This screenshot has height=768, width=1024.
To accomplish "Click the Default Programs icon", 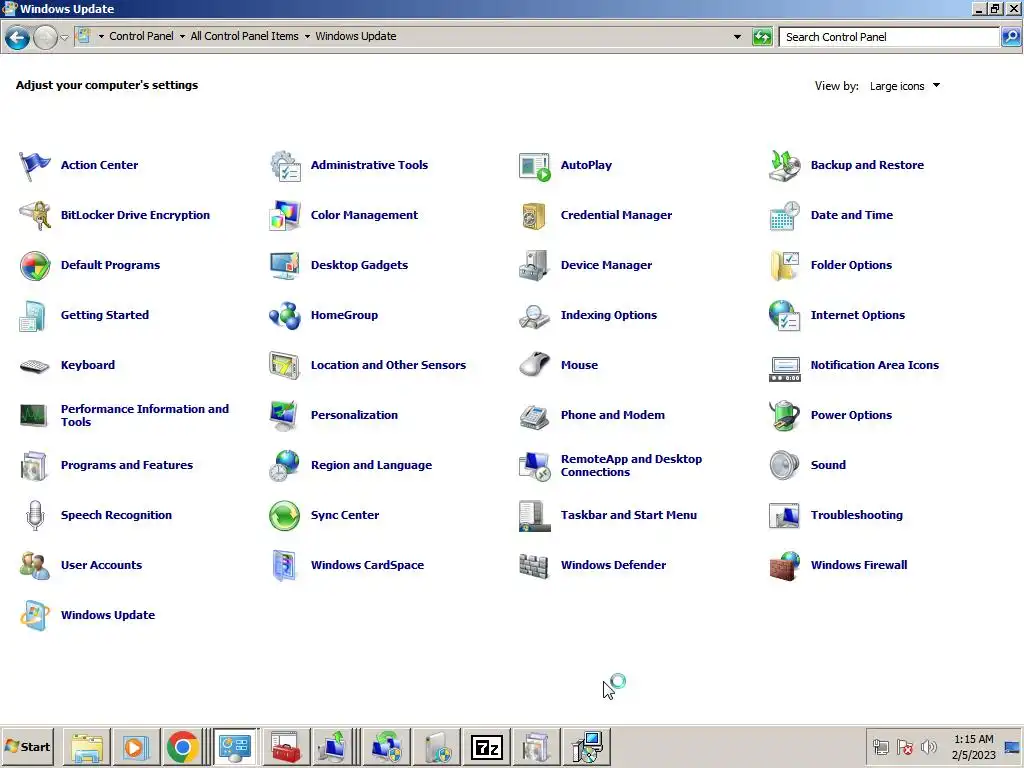I will click(35, 265).
